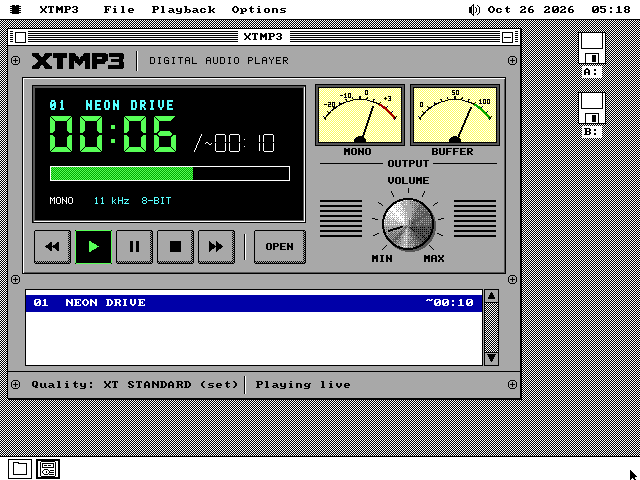Click the XTMP3 player icon in bottom taskbar

click(x=48, y=469)
